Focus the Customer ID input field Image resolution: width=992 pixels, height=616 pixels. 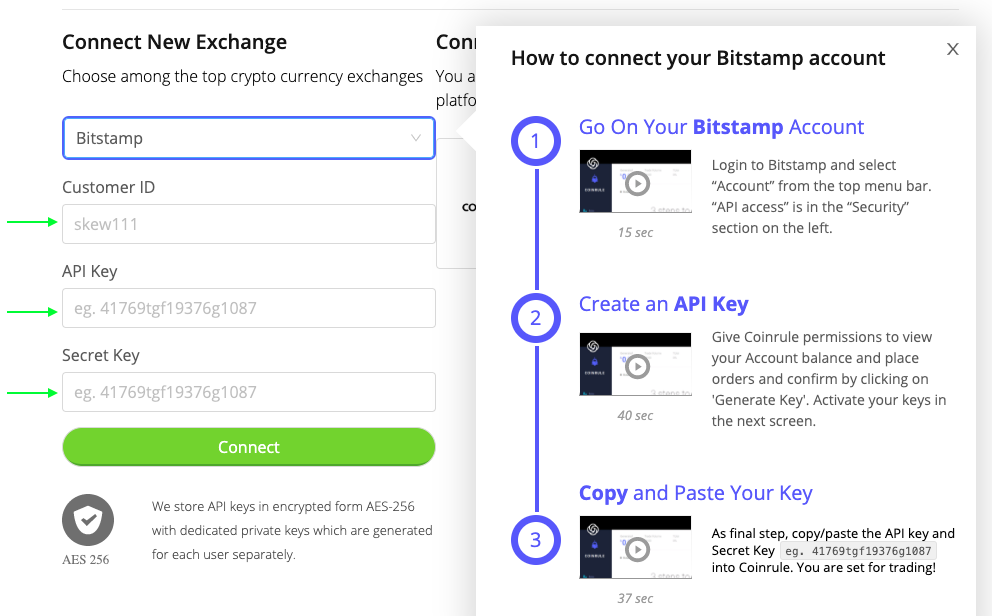[249, 224]
